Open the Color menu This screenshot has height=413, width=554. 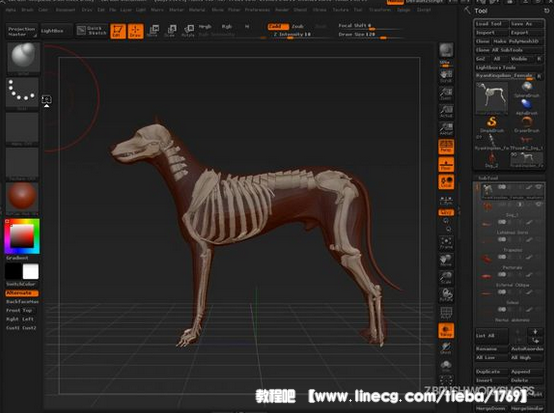(43, 10)
